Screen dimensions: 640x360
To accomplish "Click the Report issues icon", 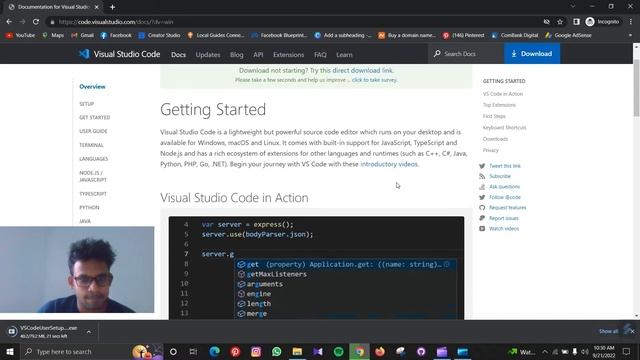I will tap(482, 218).
